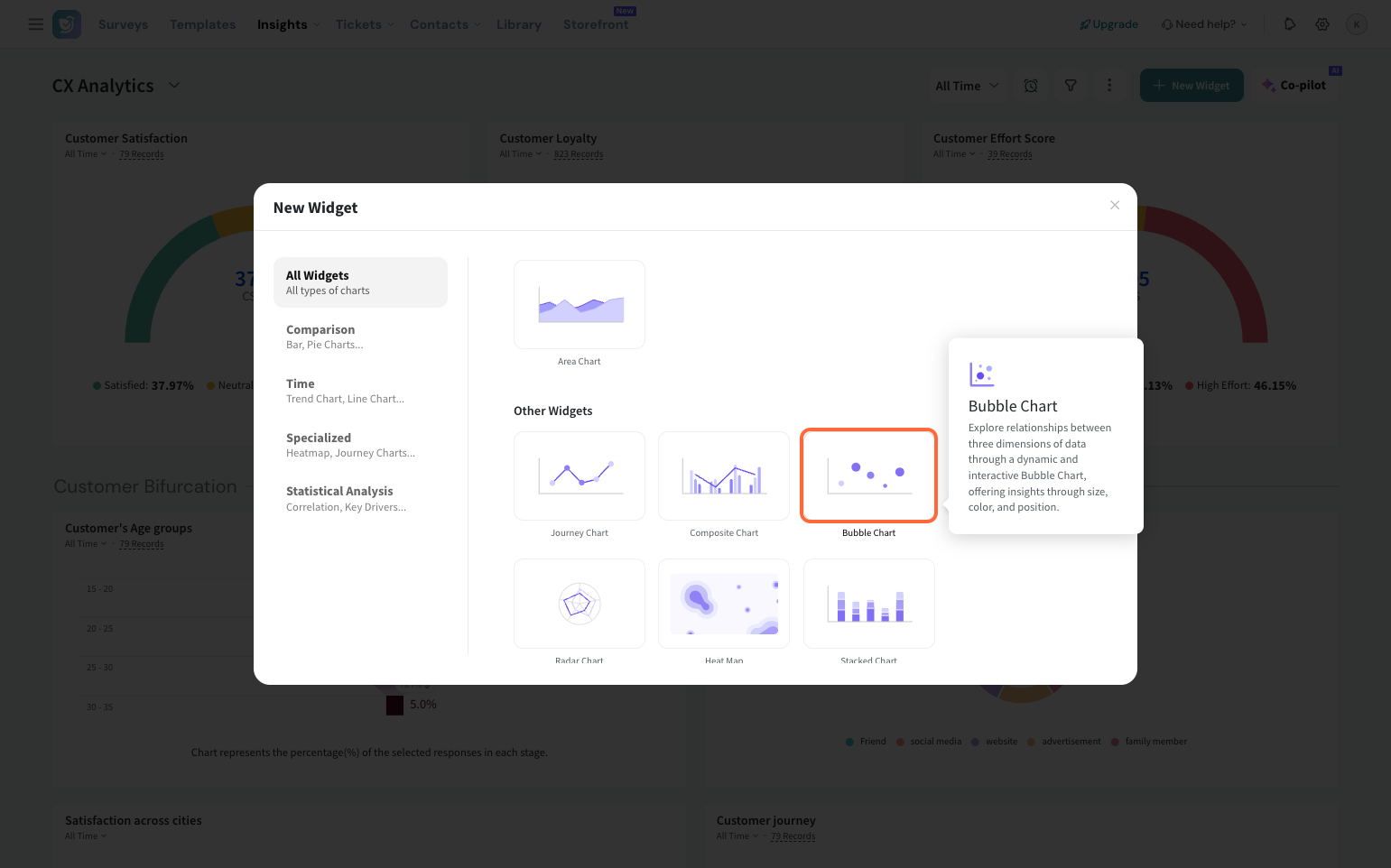Screen dimensions: 1391x868
Task: Open the settings gear icon
Action: pyautogui.click(x=1322, y=24)
